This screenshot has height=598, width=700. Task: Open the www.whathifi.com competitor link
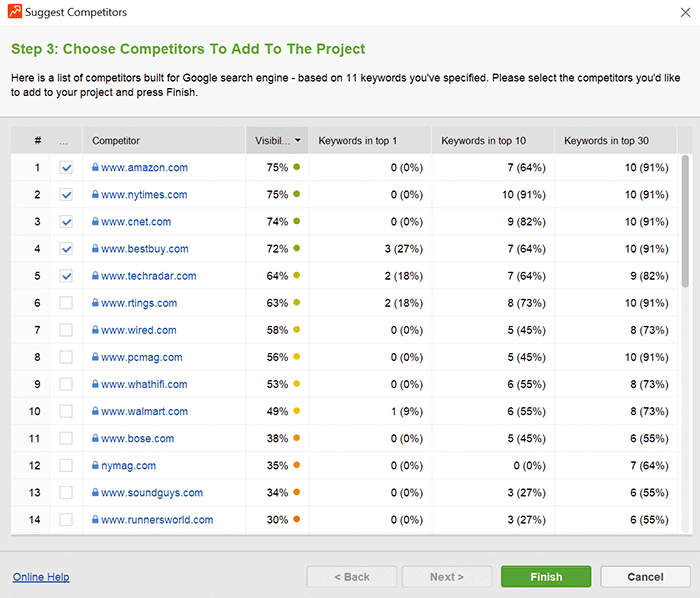[144, 384]
